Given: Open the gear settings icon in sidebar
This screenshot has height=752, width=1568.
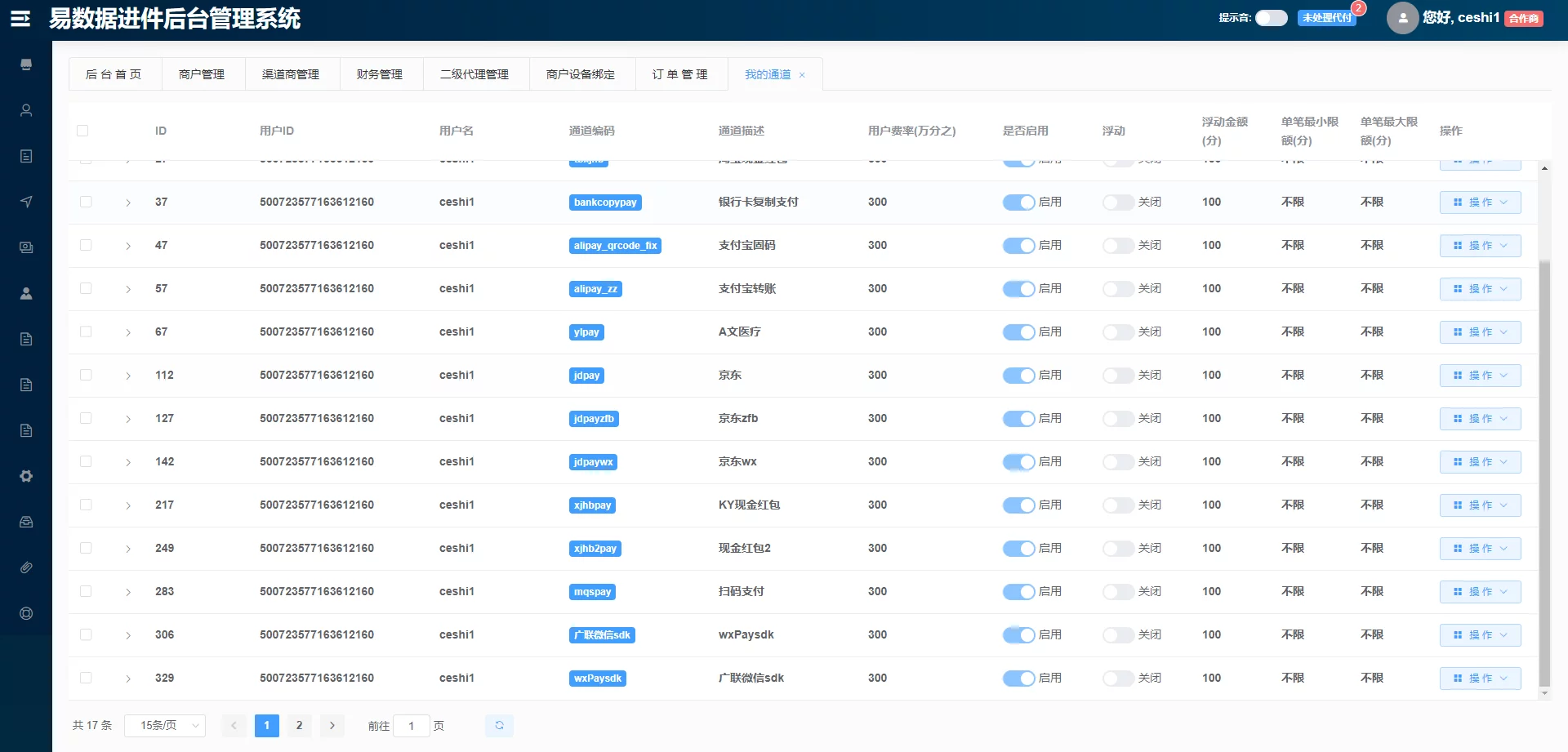Looking at the screenshot, I should click(26, 476).
